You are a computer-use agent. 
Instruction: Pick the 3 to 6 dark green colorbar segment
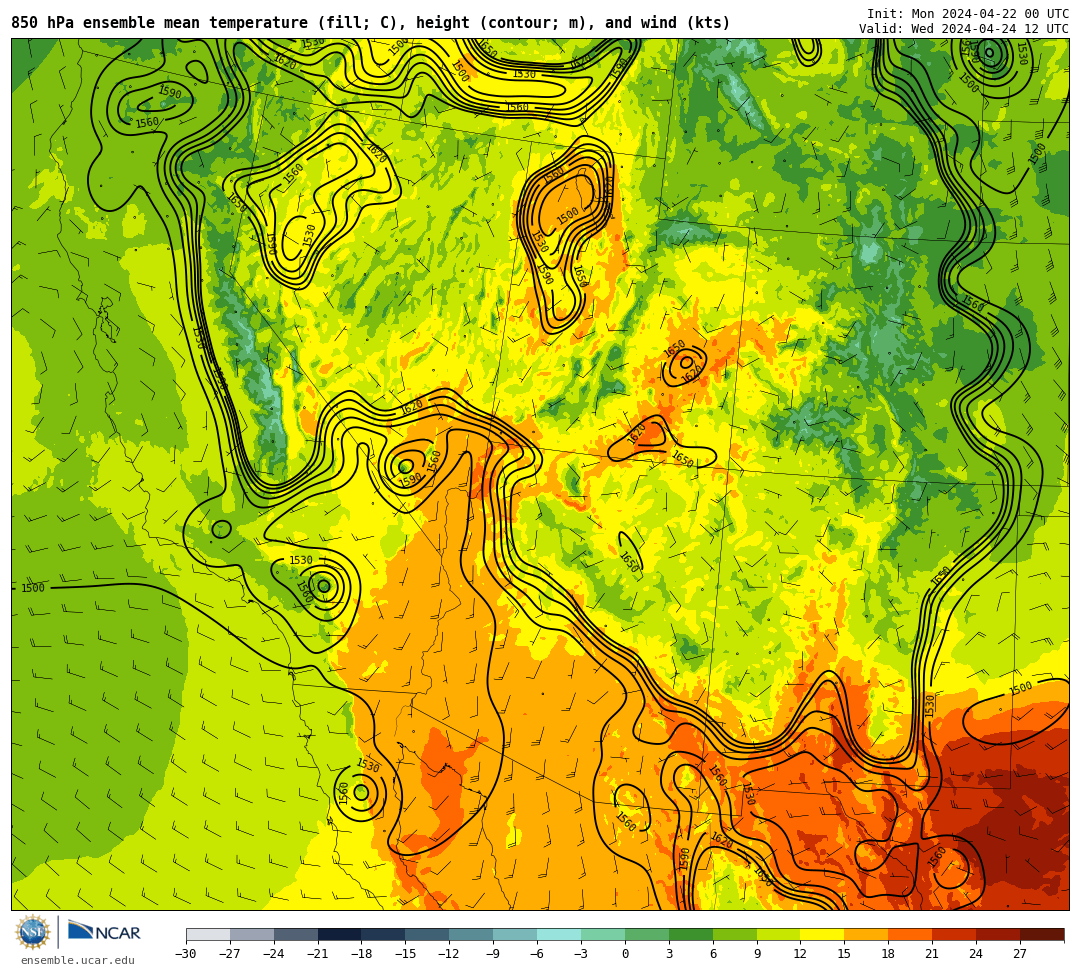(691, 934)
